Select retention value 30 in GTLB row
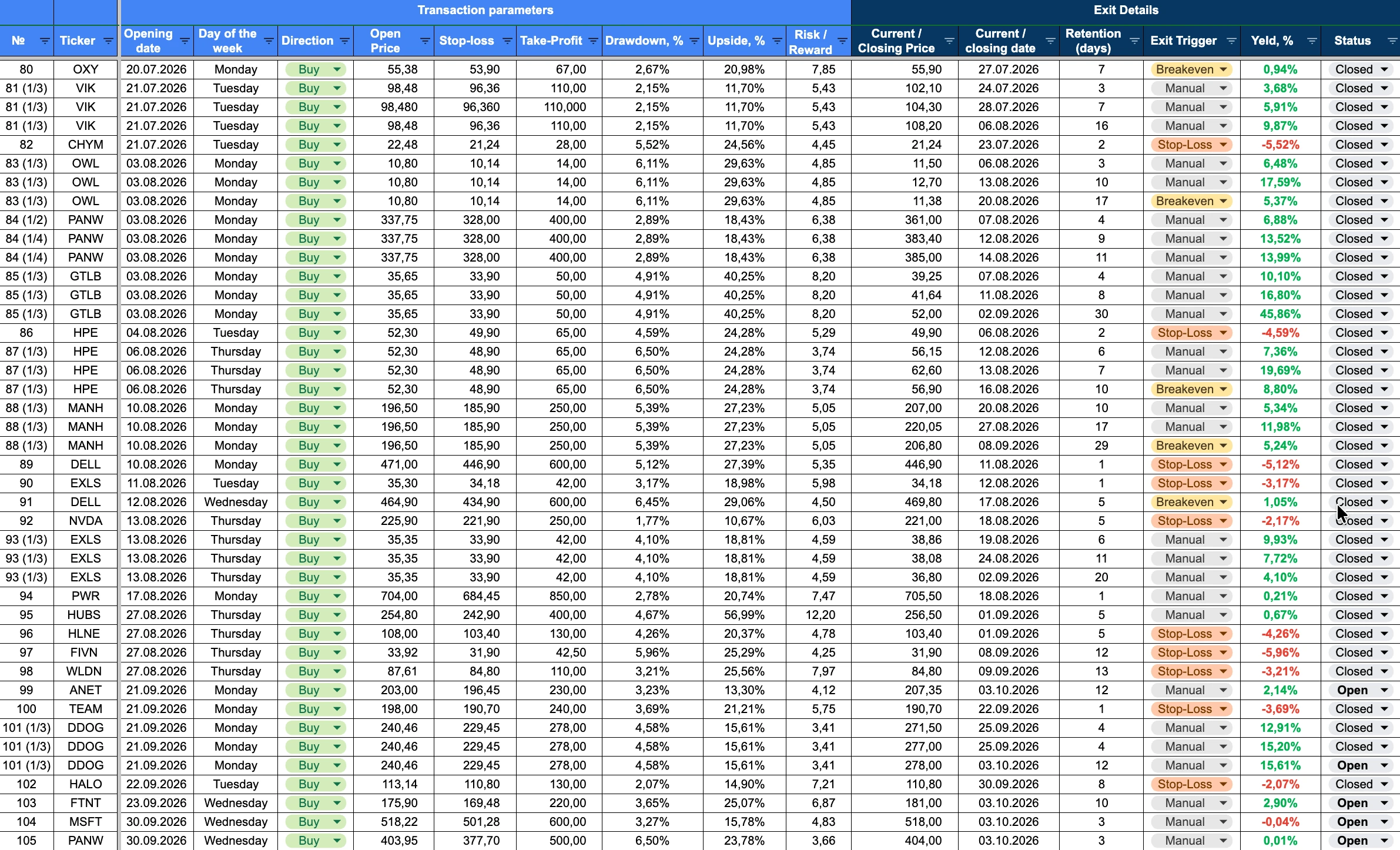This screenshot has width=1400, height=850. pos(1101,314)
